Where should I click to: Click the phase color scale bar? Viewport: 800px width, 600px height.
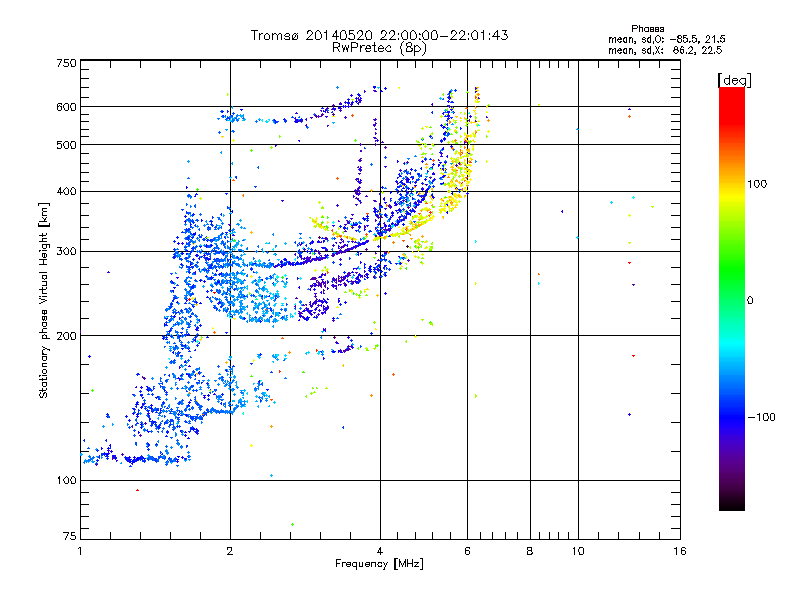click(732, 298)
